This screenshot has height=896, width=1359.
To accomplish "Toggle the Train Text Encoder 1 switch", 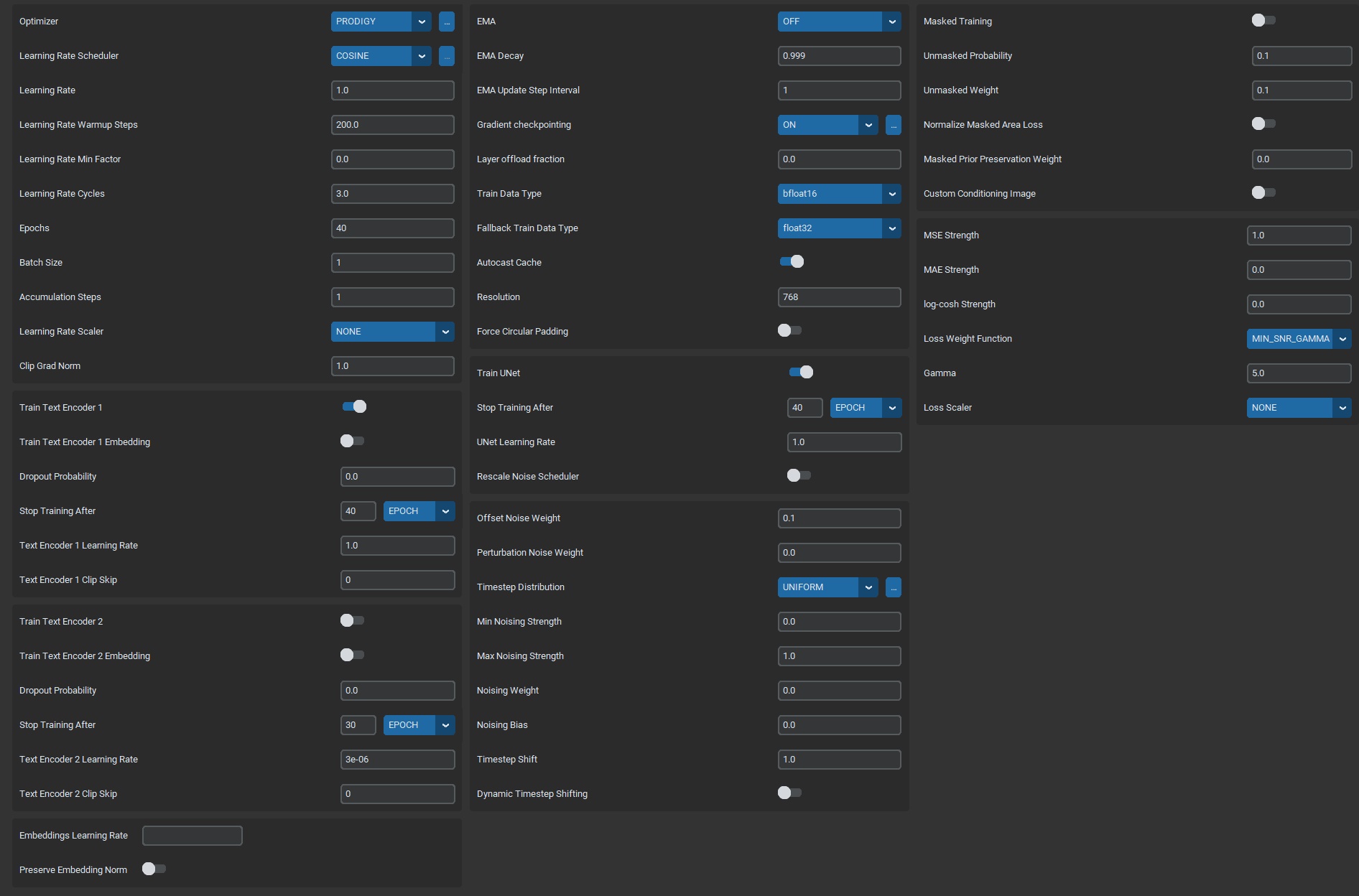I will 354,407.
